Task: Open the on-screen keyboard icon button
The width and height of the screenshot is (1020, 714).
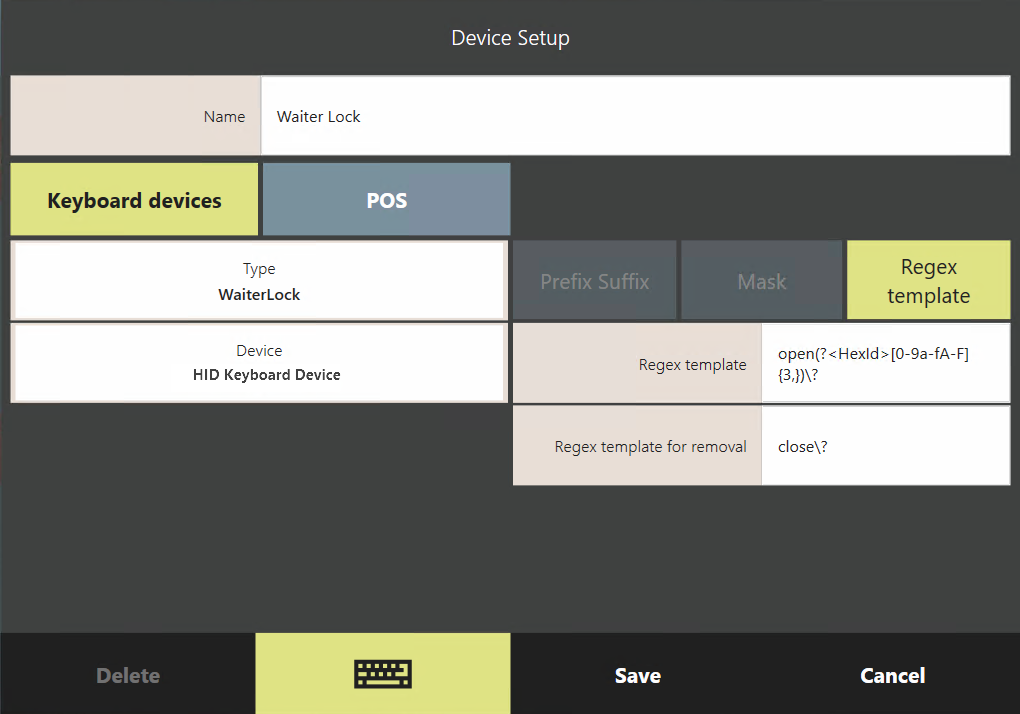Action: (x=383, y=675)
